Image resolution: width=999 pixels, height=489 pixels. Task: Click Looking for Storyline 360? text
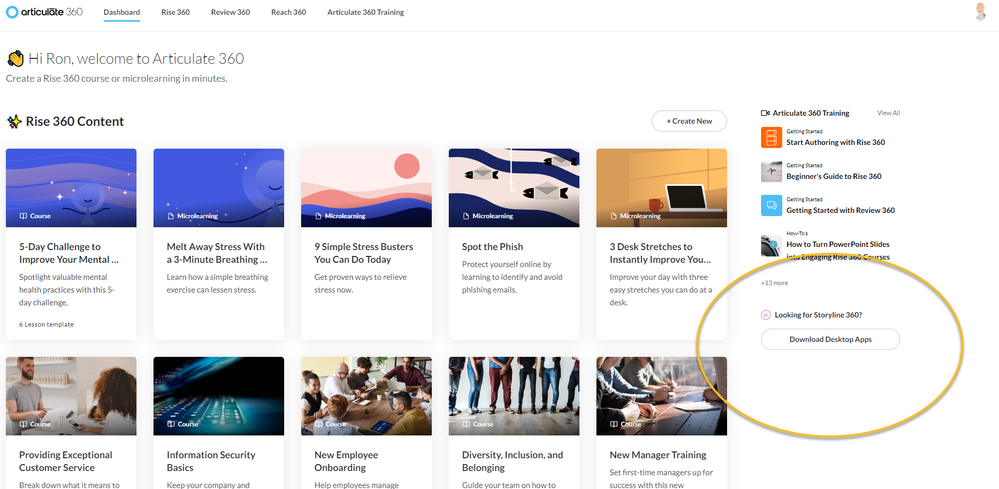point(818,315)
